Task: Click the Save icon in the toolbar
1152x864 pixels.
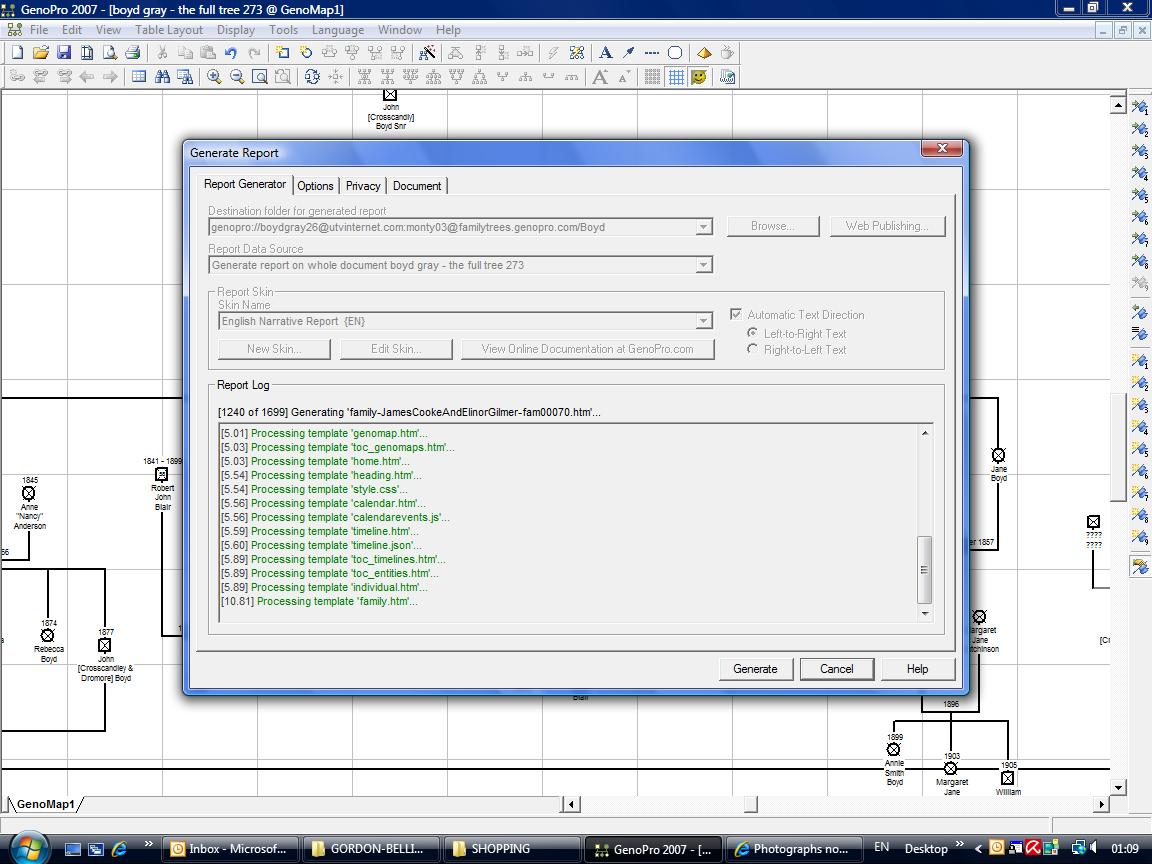Action: tap(63, 53)
